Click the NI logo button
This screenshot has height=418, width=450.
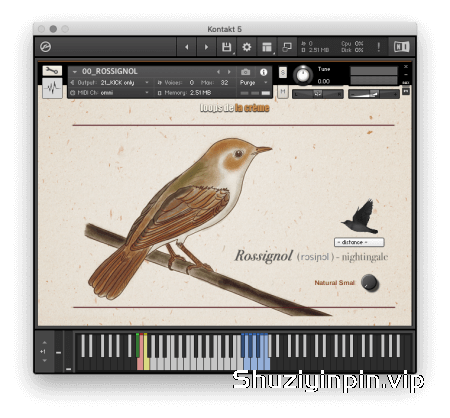pos(402,47)
